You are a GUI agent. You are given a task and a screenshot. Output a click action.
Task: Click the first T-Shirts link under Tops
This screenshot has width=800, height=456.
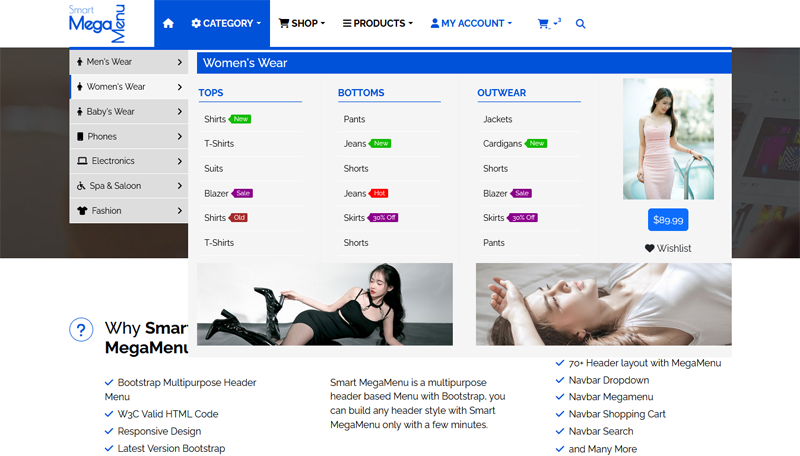[219, 144]
